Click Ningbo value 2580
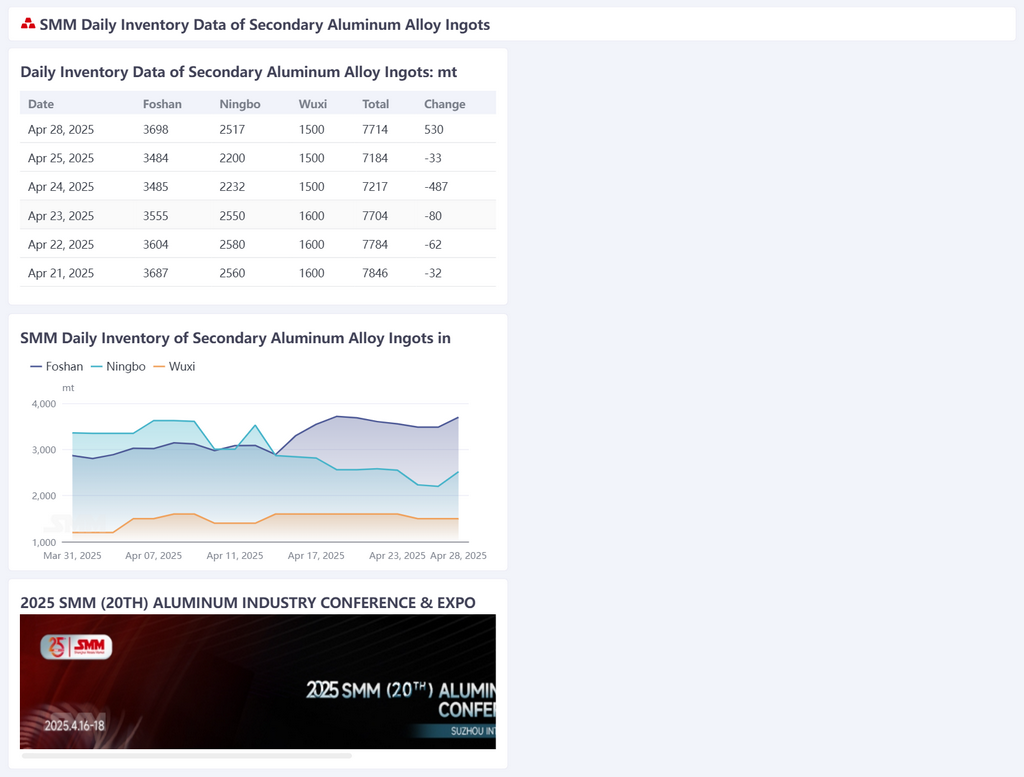The image size is (1024, 777). [x=232, y=244]
